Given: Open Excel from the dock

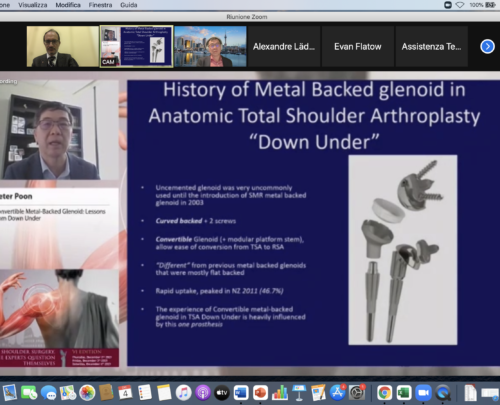Looking at the screenshot, I should click(x=404, y=393).
